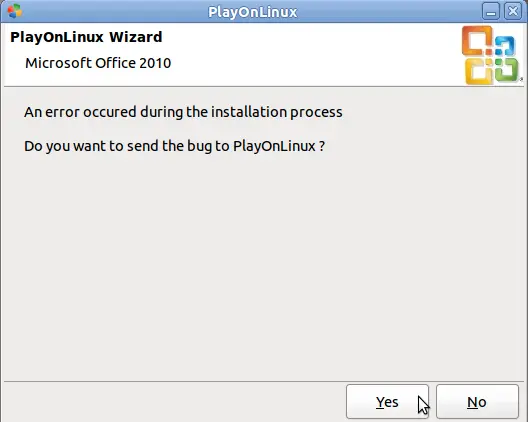Image resolution: width=528 pixels, height=422 pixels.
Task: Click the Microsoft Office 2010 logo
Action: pyautogui.click(x=490, y=55)
